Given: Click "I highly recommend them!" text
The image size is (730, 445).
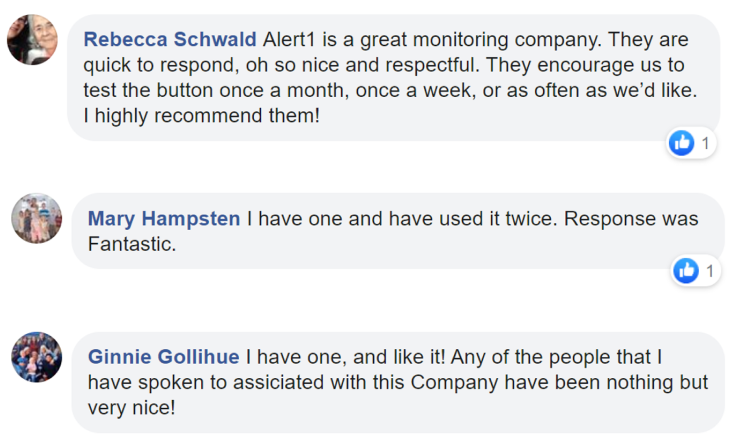Looking at the screenshot, I should (x=201, y=118).
